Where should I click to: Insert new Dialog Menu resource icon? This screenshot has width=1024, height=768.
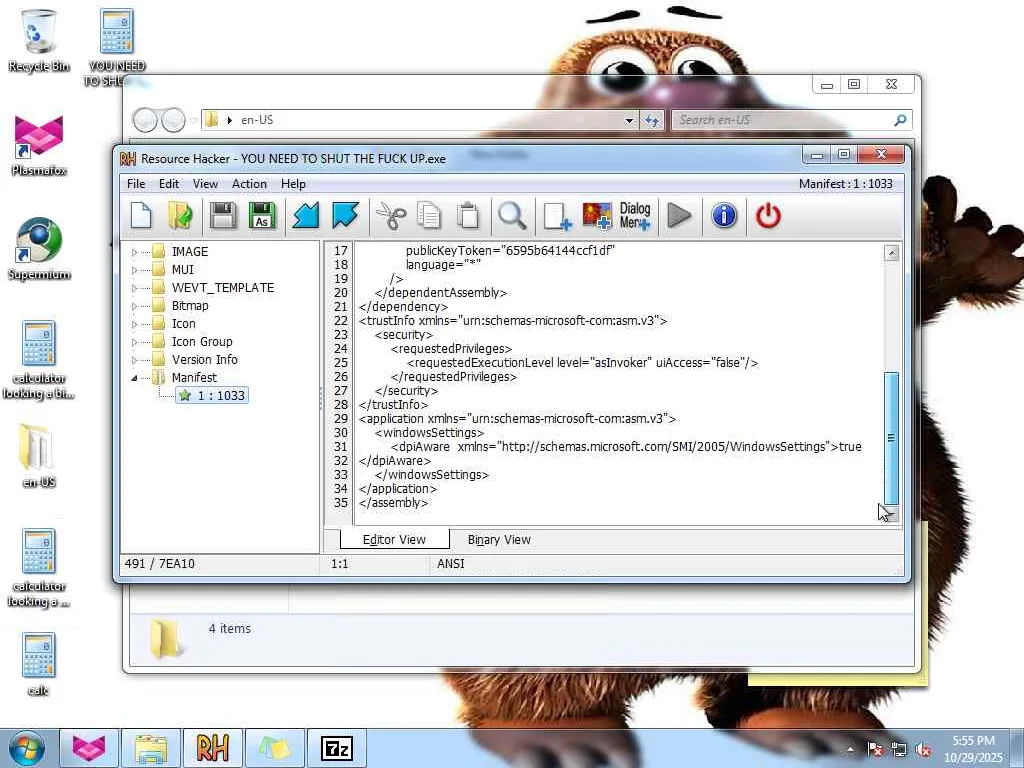point(635,216)
